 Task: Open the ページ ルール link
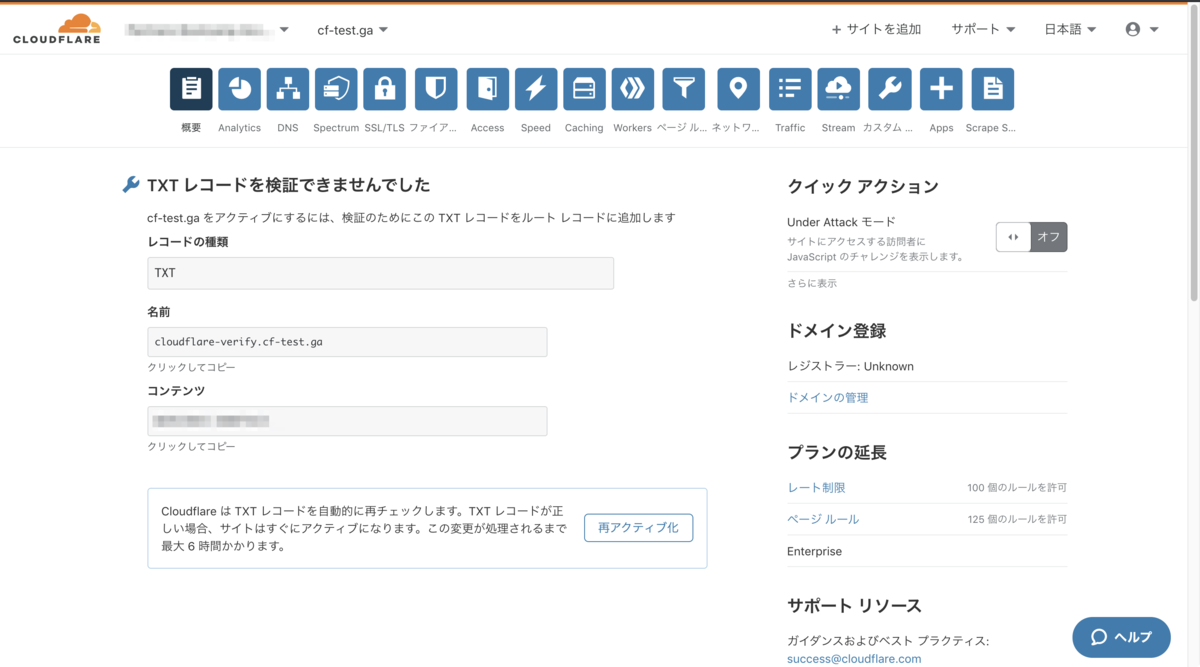pyautogui.click(x=823, y=520)
